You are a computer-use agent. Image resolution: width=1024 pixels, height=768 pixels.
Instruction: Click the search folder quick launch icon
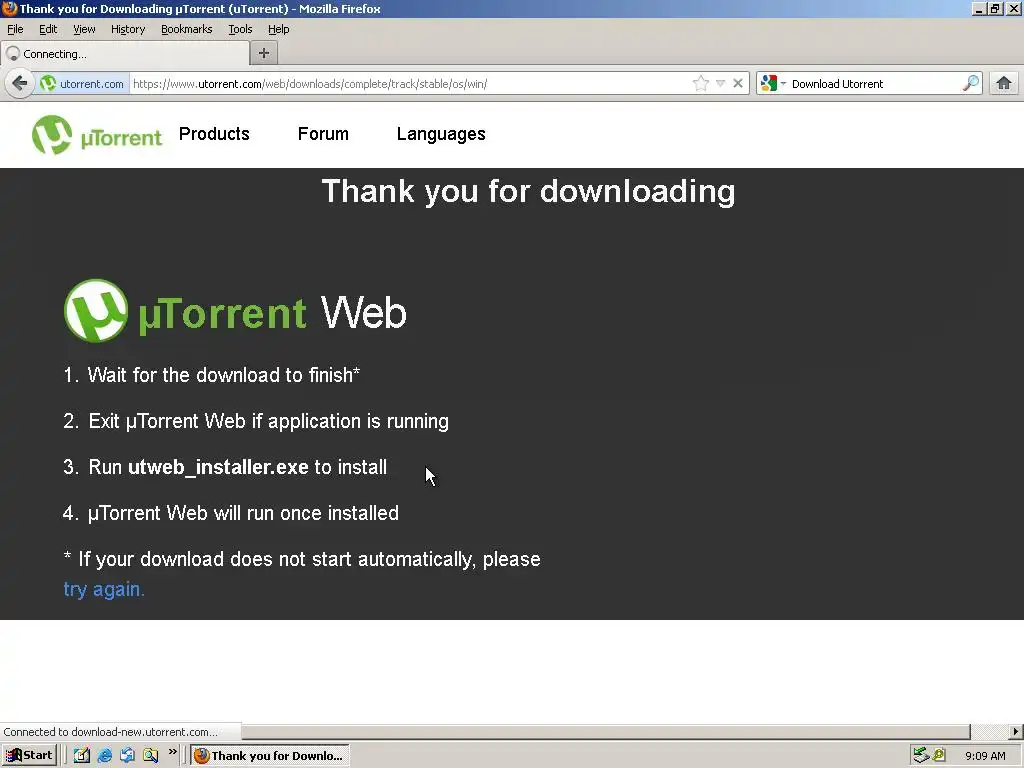point(150,756)
